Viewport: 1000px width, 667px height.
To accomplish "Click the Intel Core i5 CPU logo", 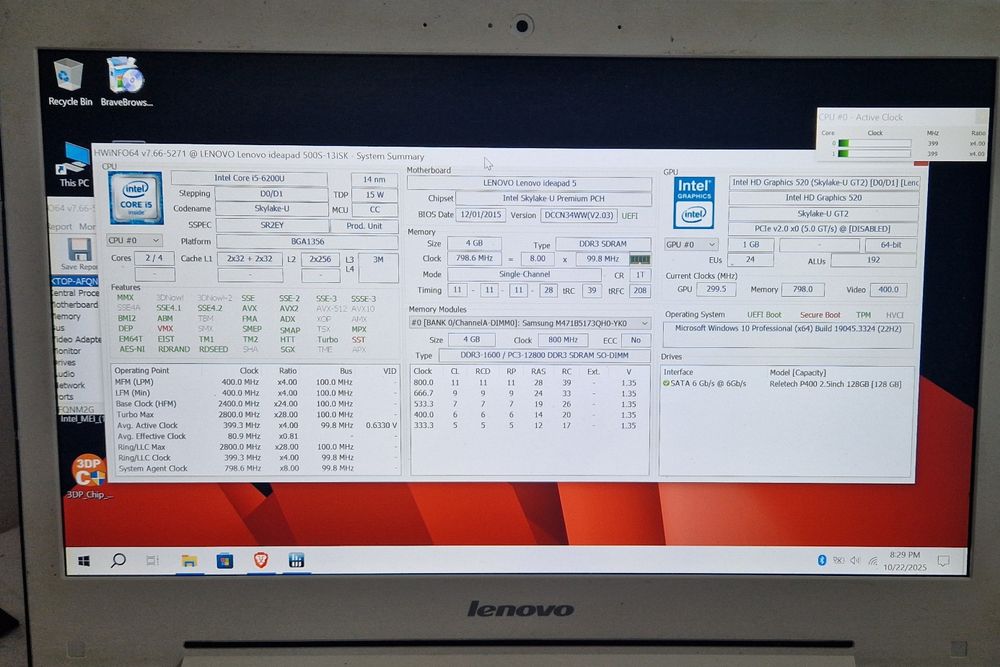I will [x=136, y=198].
